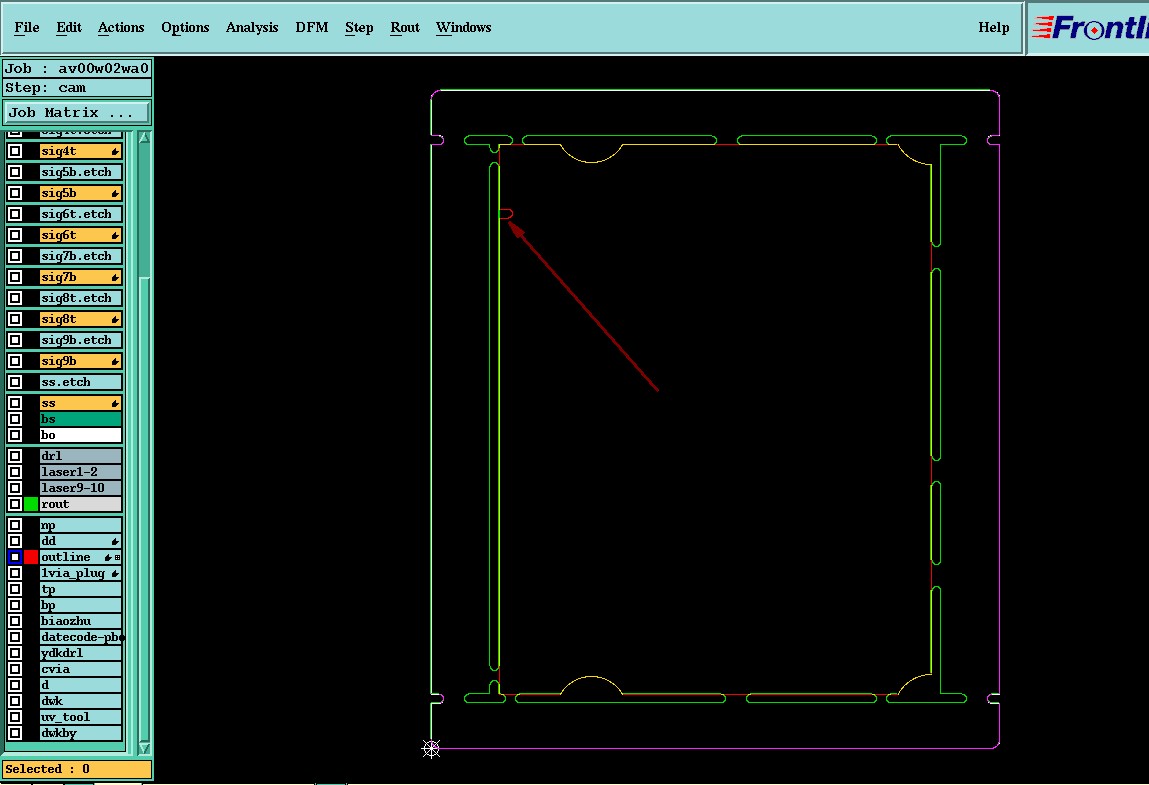This screenshot has width=1149, height=785.
Task: Click the Step: cam label
Action: click(x=77, y=88)
